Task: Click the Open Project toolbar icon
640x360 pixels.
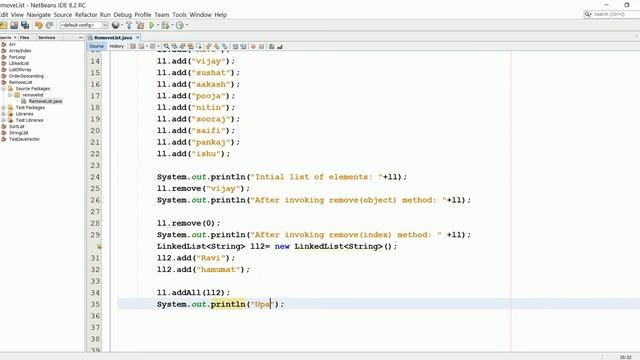Action: point(14,25)
